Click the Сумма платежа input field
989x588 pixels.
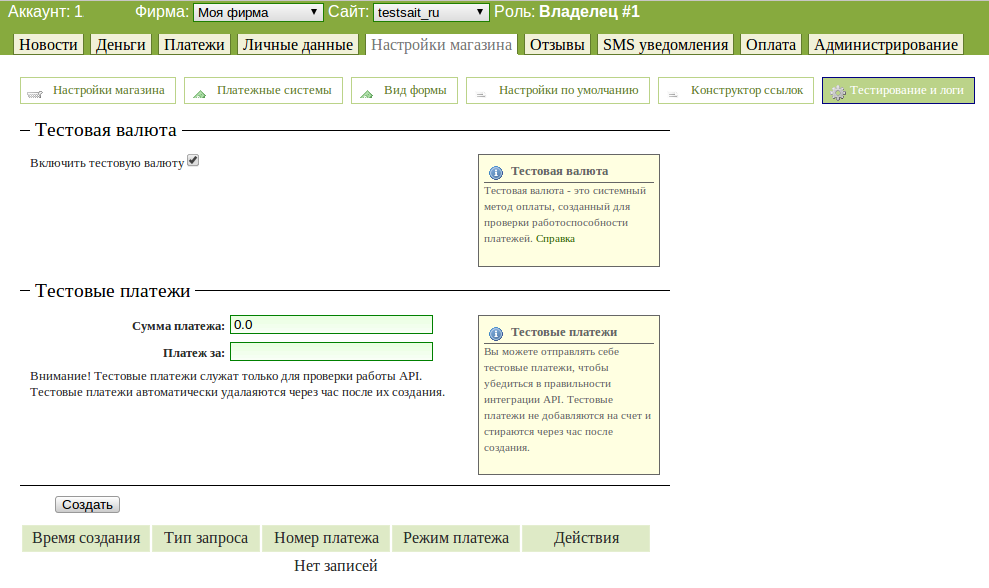[x=331, y=325]
